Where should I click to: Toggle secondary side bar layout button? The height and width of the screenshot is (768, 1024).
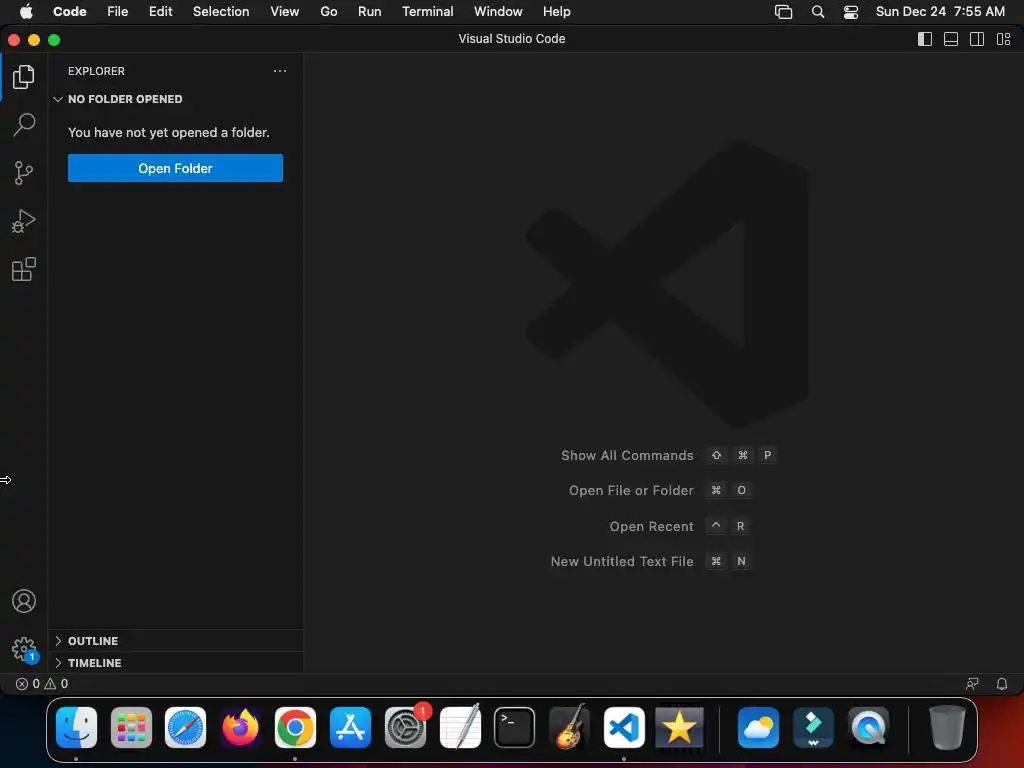click(977, 39)
